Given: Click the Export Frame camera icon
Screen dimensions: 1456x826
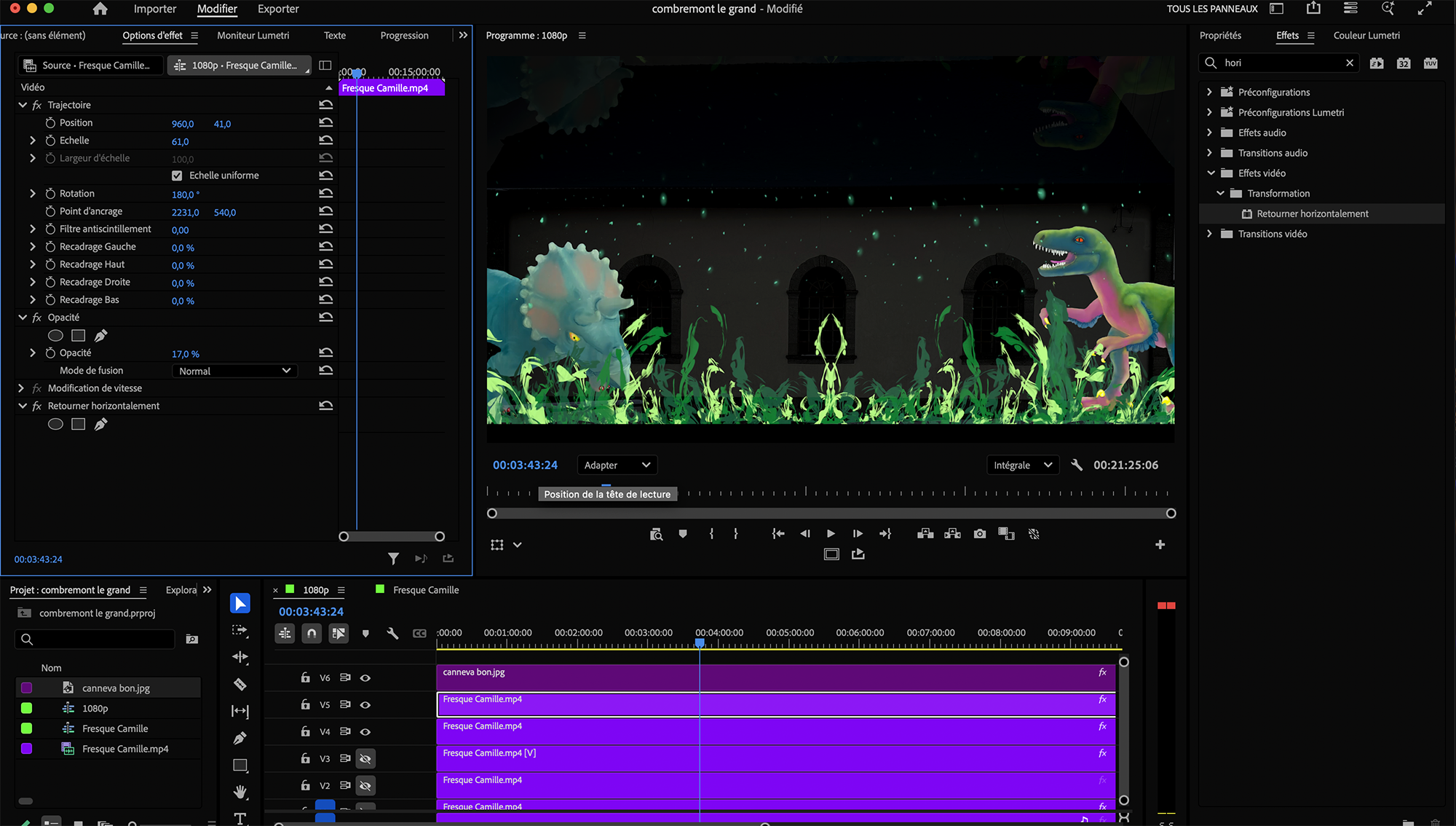Looking at the screenshot, I should click(980, 534).
